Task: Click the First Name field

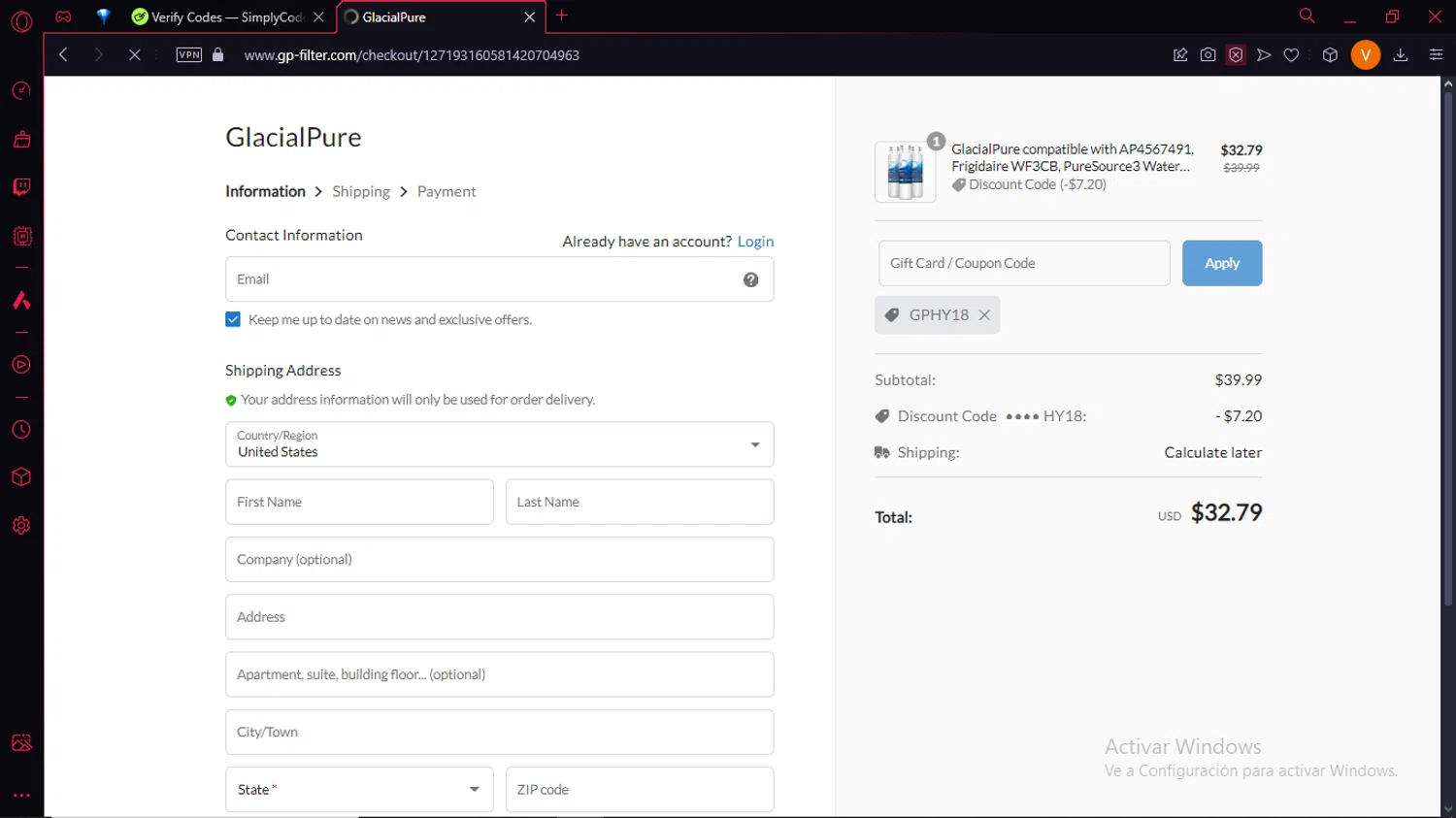Action: point(359,502)
